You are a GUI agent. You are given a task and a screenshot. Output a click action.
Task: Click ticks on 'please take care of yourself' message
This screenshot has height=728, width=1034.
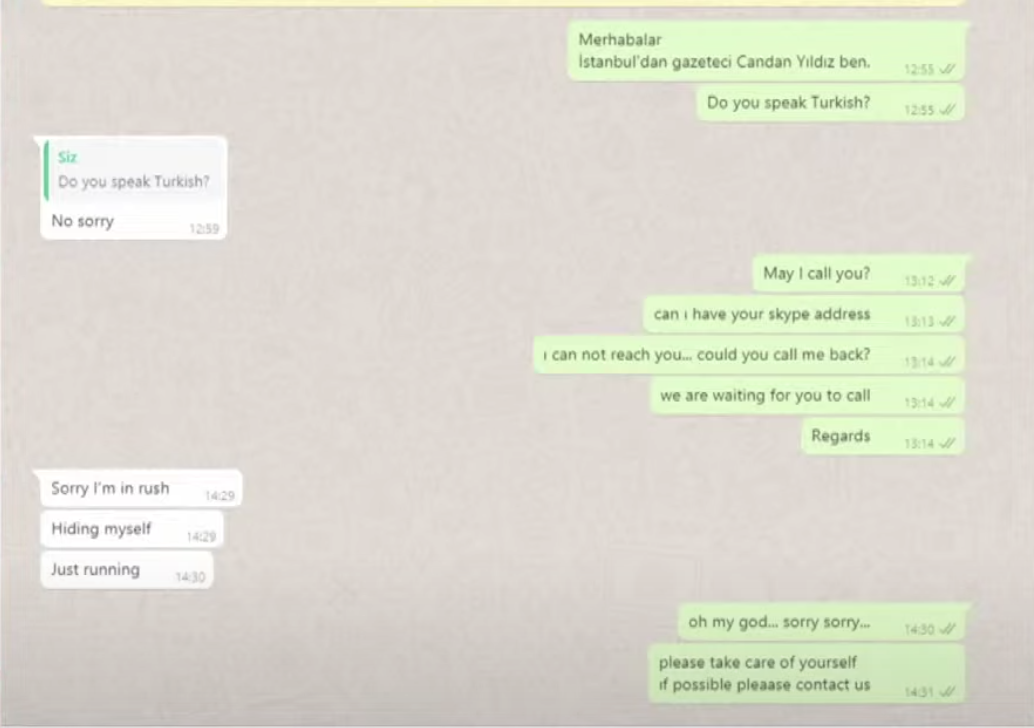947,692
